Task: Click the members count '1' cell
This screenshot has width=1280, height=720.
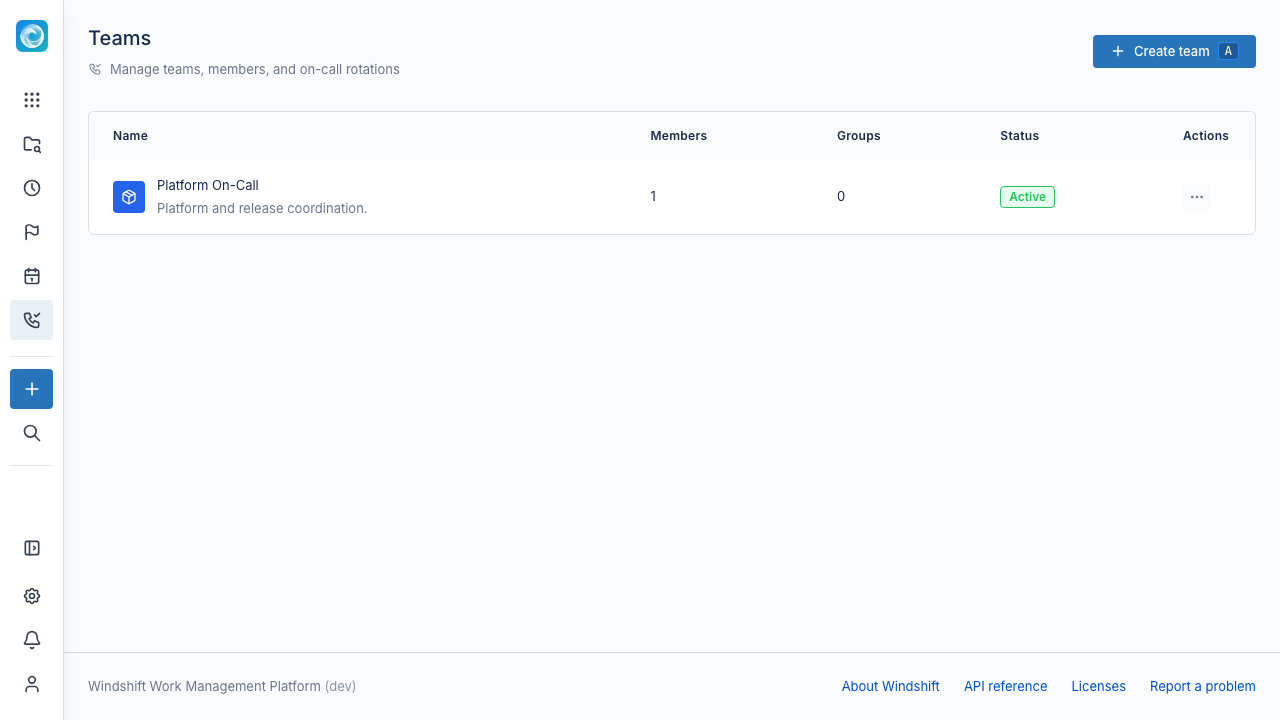Action: pyautogui.click(x=653, y=197)
